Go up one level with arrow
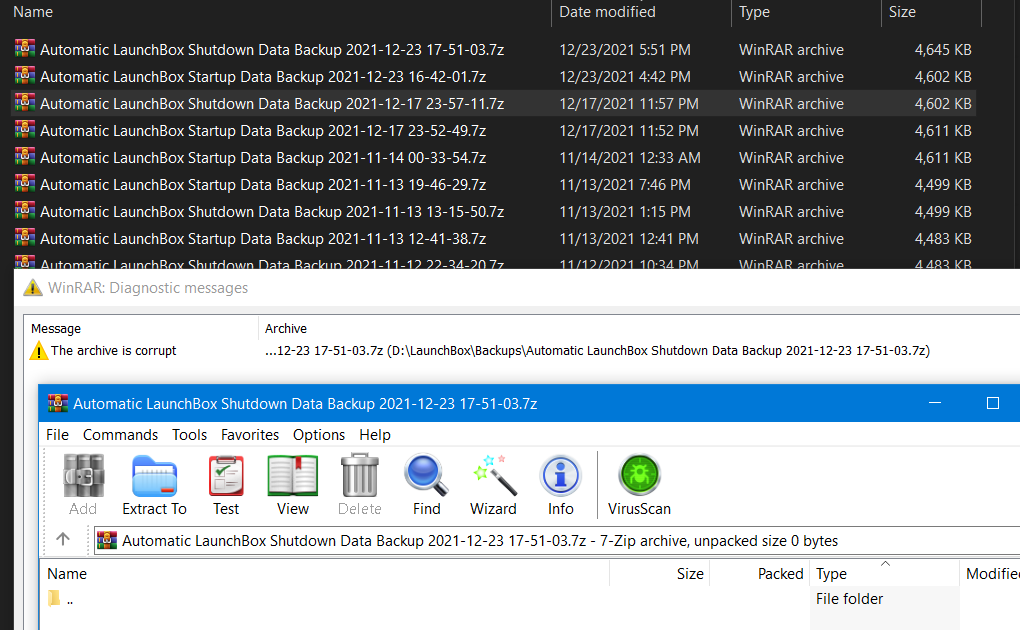Viewport: 1020px width, 630px height. coord(63,539)
